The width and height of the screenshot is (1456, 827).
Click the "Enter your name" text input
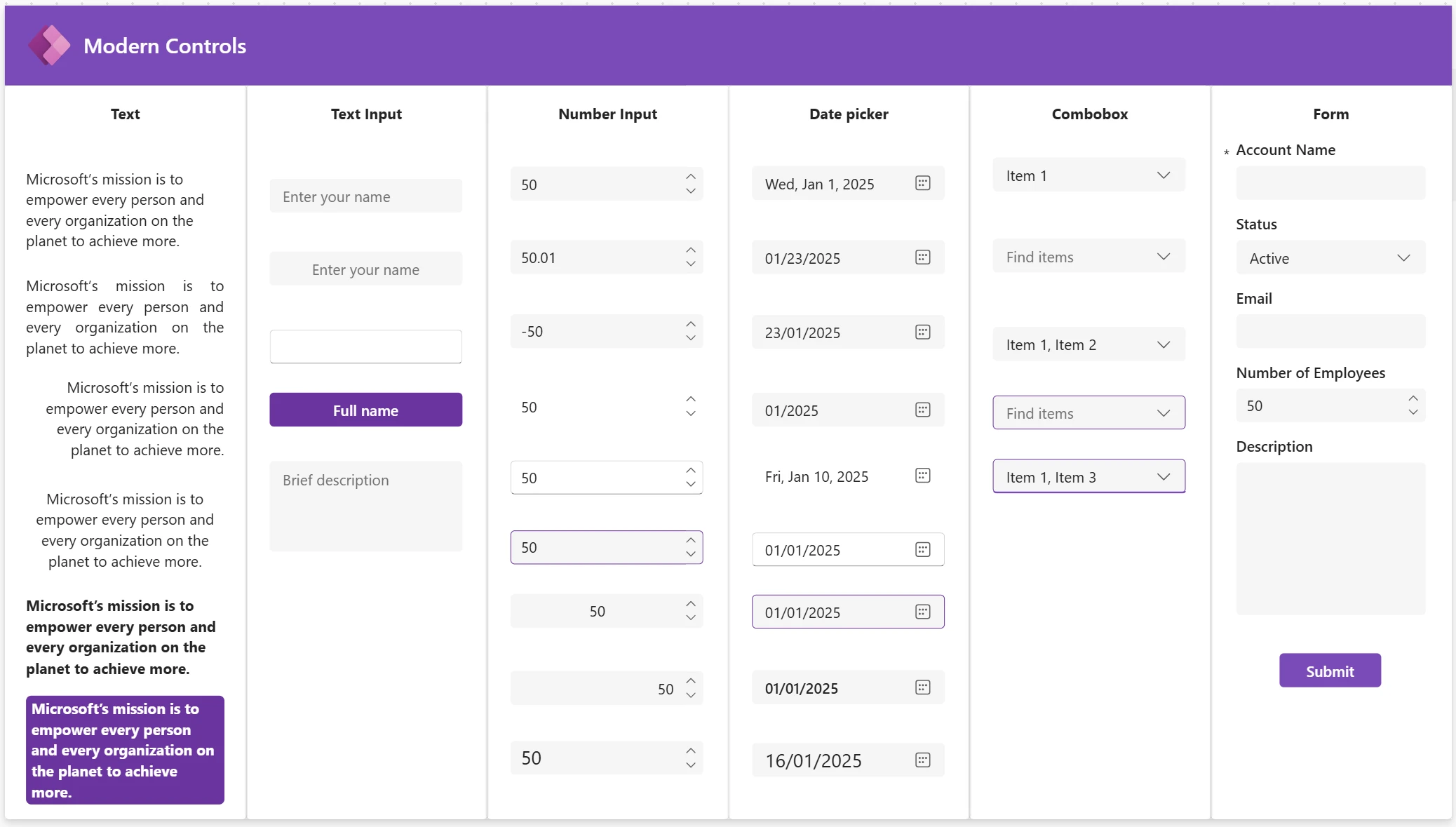pos(365,196)
